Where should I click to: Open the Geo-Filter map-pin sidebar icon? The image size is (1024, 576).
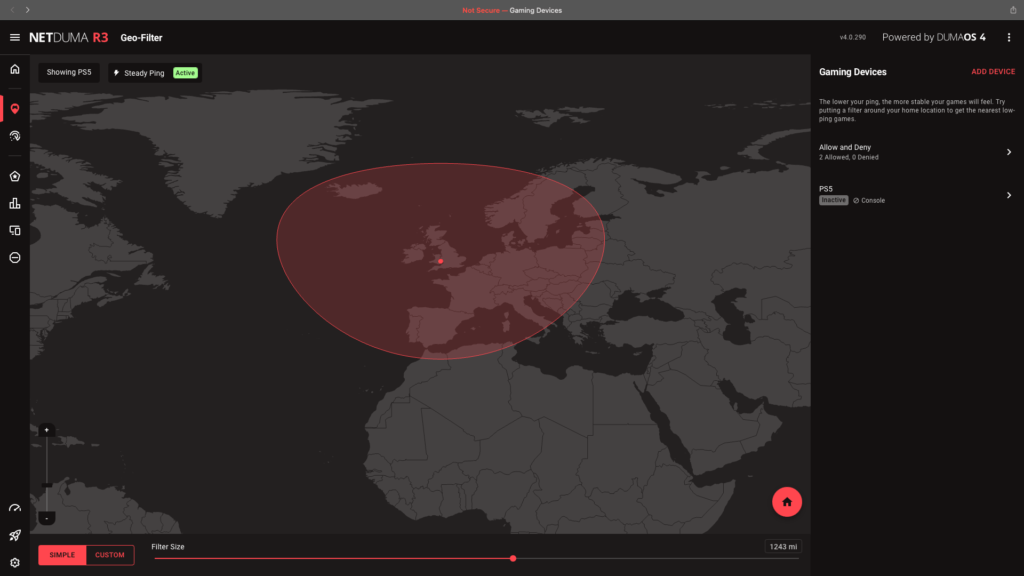pos(14,108)
